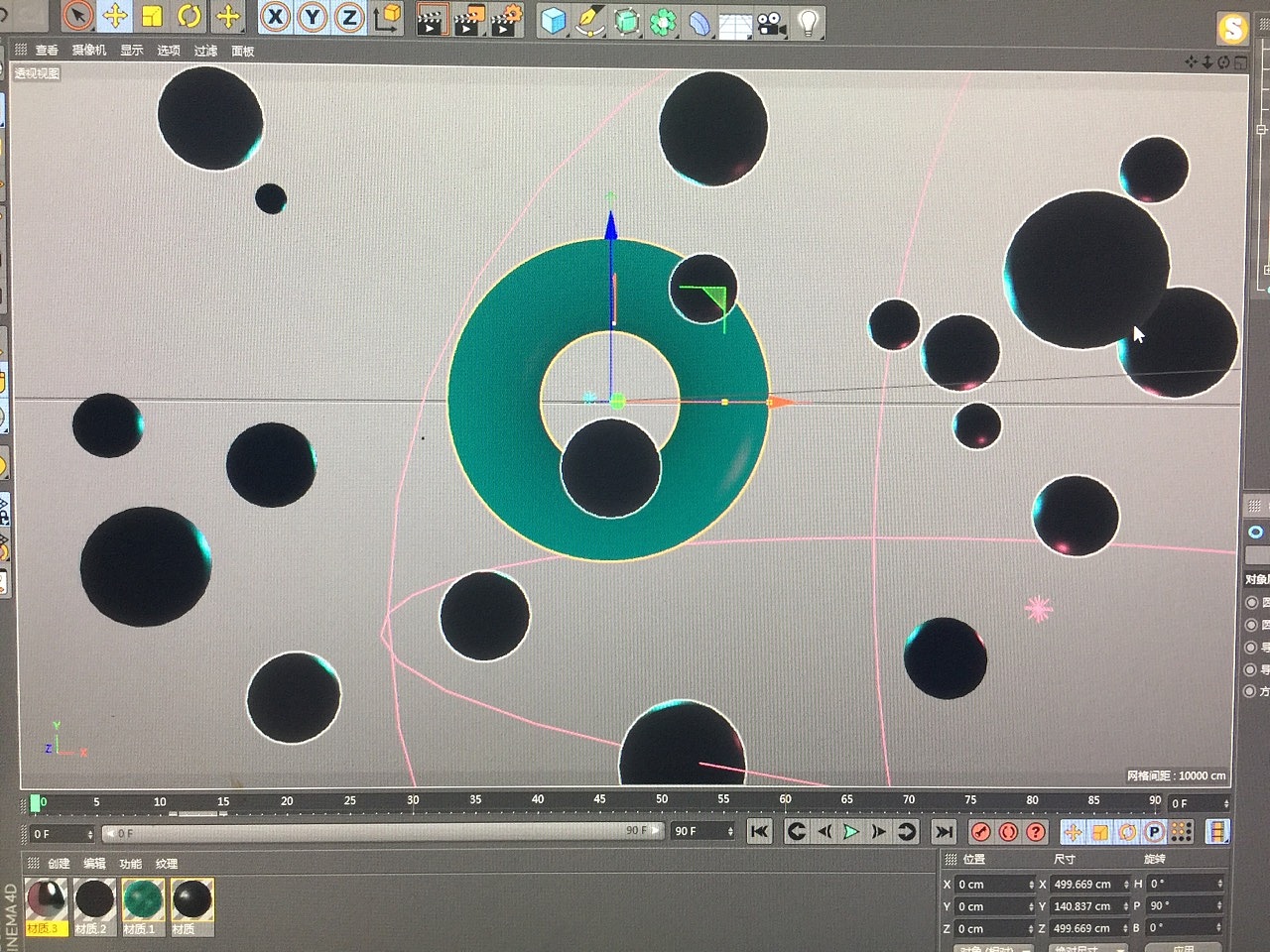The height and width of the screenshot is (952, 1270).
Task: Toggle scale keyframe recording
Action: click(x=1100, y=831)
